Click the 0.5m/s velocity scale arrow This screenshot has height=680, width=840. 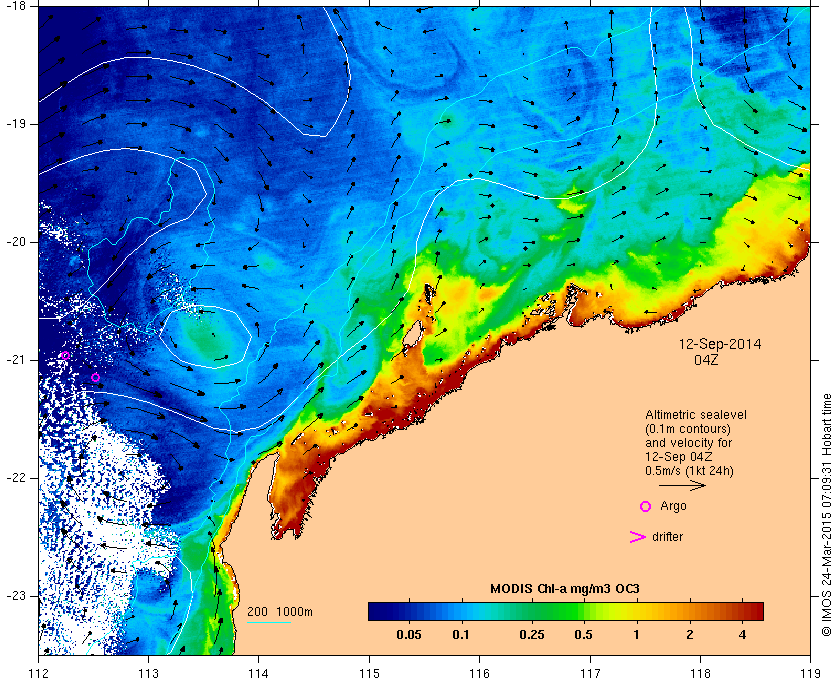(682, 486)
